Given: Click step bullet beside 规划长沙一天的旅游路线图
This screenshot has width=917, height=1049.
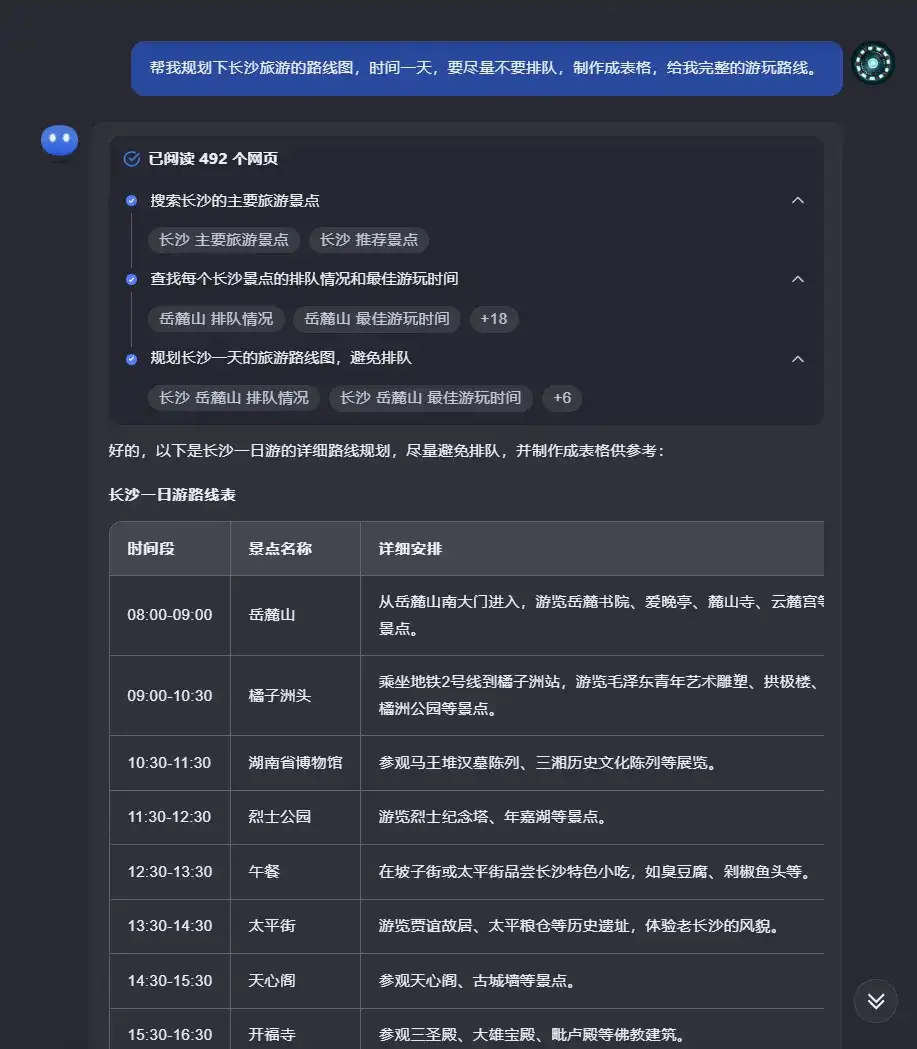Looking at the screenshot, I should [132, 359].
